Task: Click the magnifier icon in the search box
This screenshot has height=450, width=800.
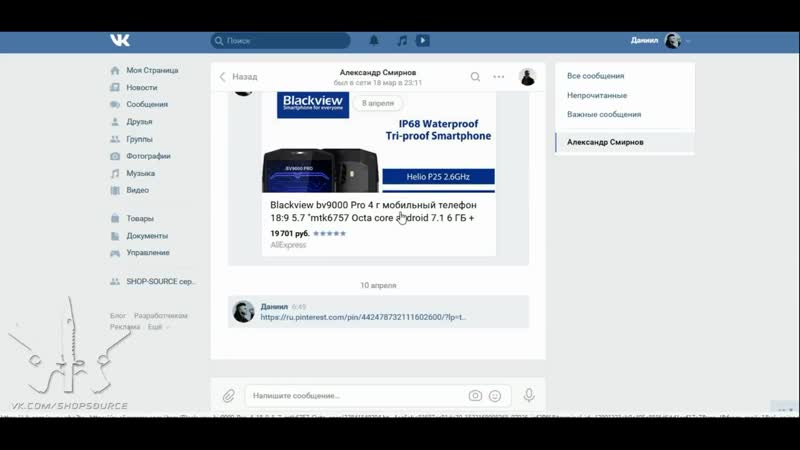Action: click(219, 41)
